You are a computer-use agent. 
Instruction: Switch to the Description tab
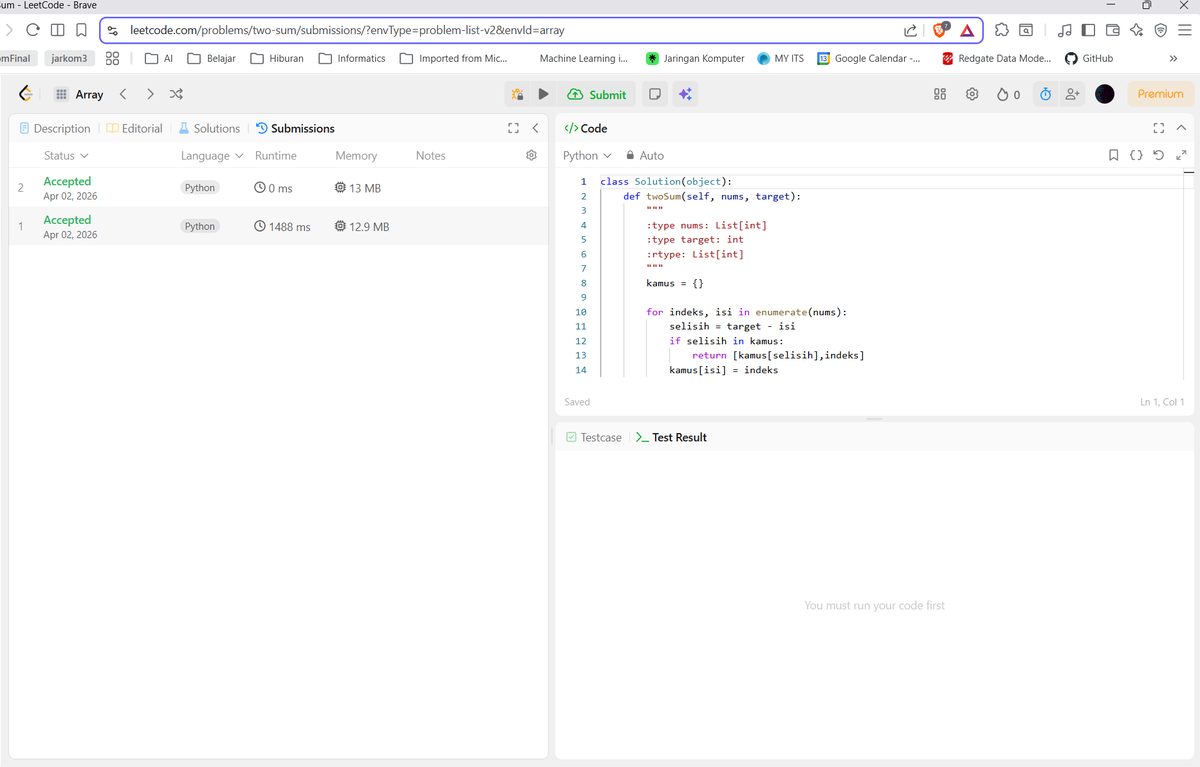pos(55,128)
